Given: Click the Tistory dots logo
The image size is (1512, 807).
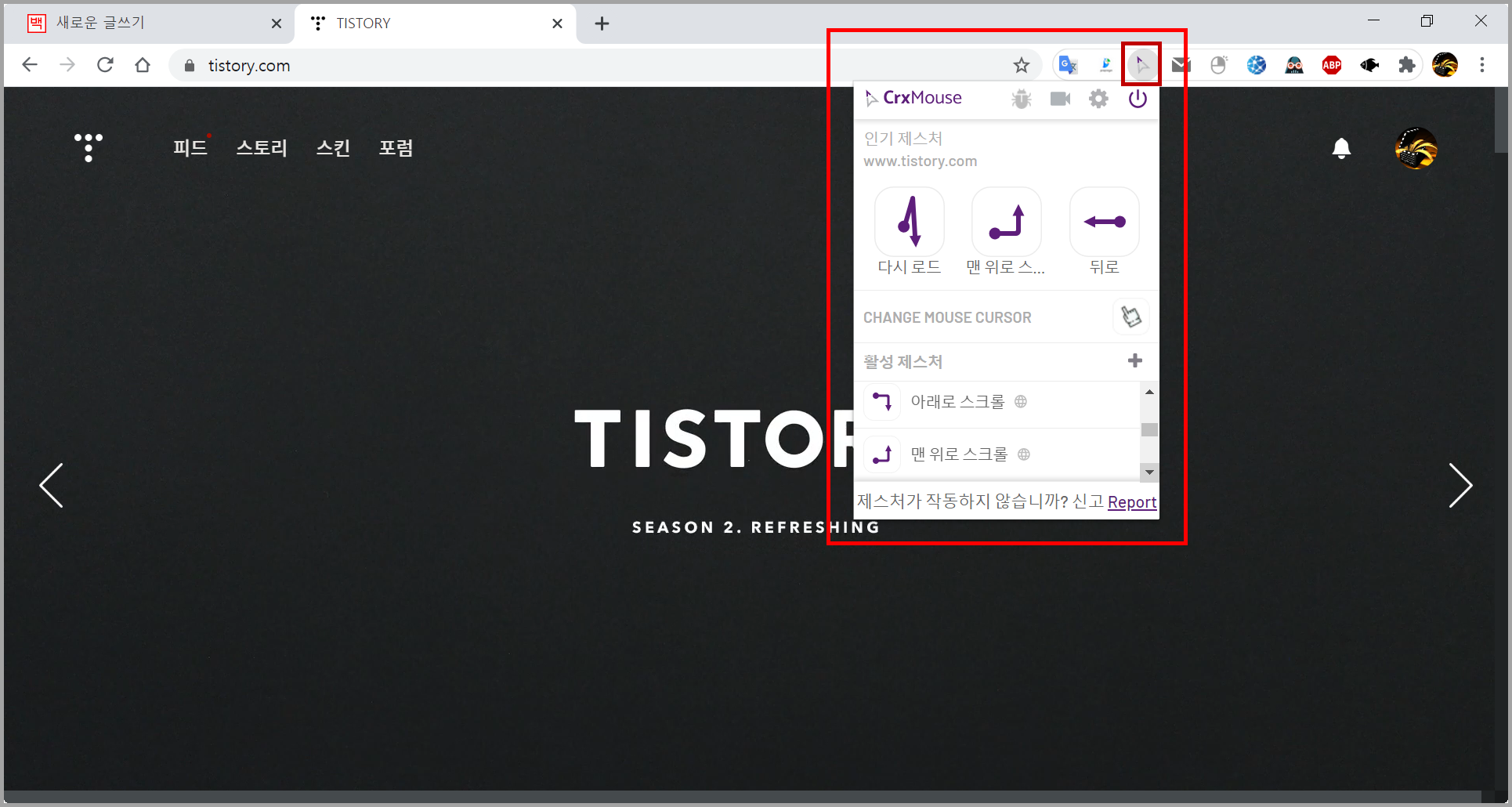Looking at the screenshot, I should tap(89, 147).
